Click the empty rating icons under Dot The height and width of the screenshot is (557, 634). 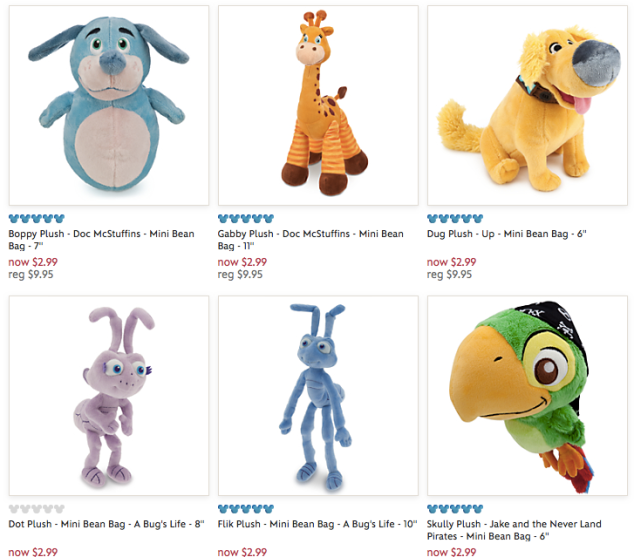coord(36,508)
